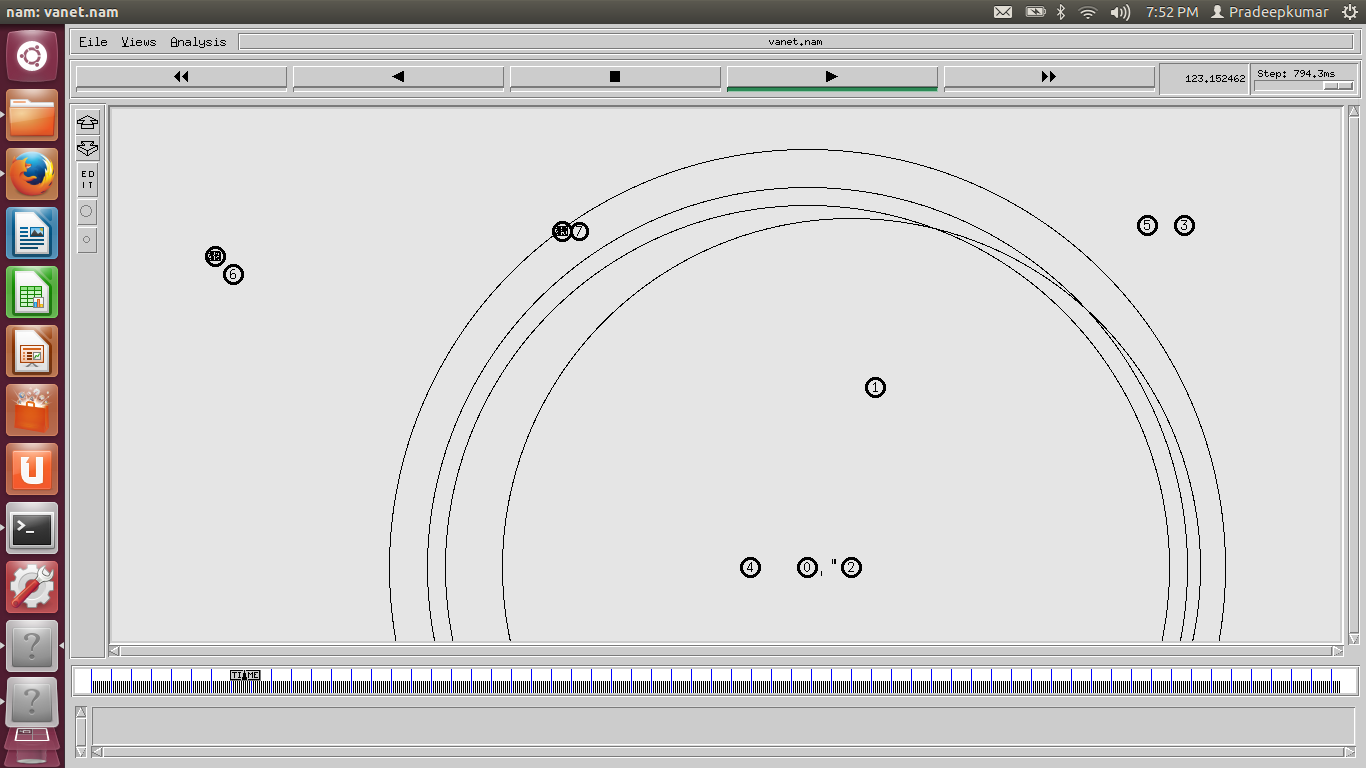
Task: Click the TIME marker on the timeline
Action: 245,675
